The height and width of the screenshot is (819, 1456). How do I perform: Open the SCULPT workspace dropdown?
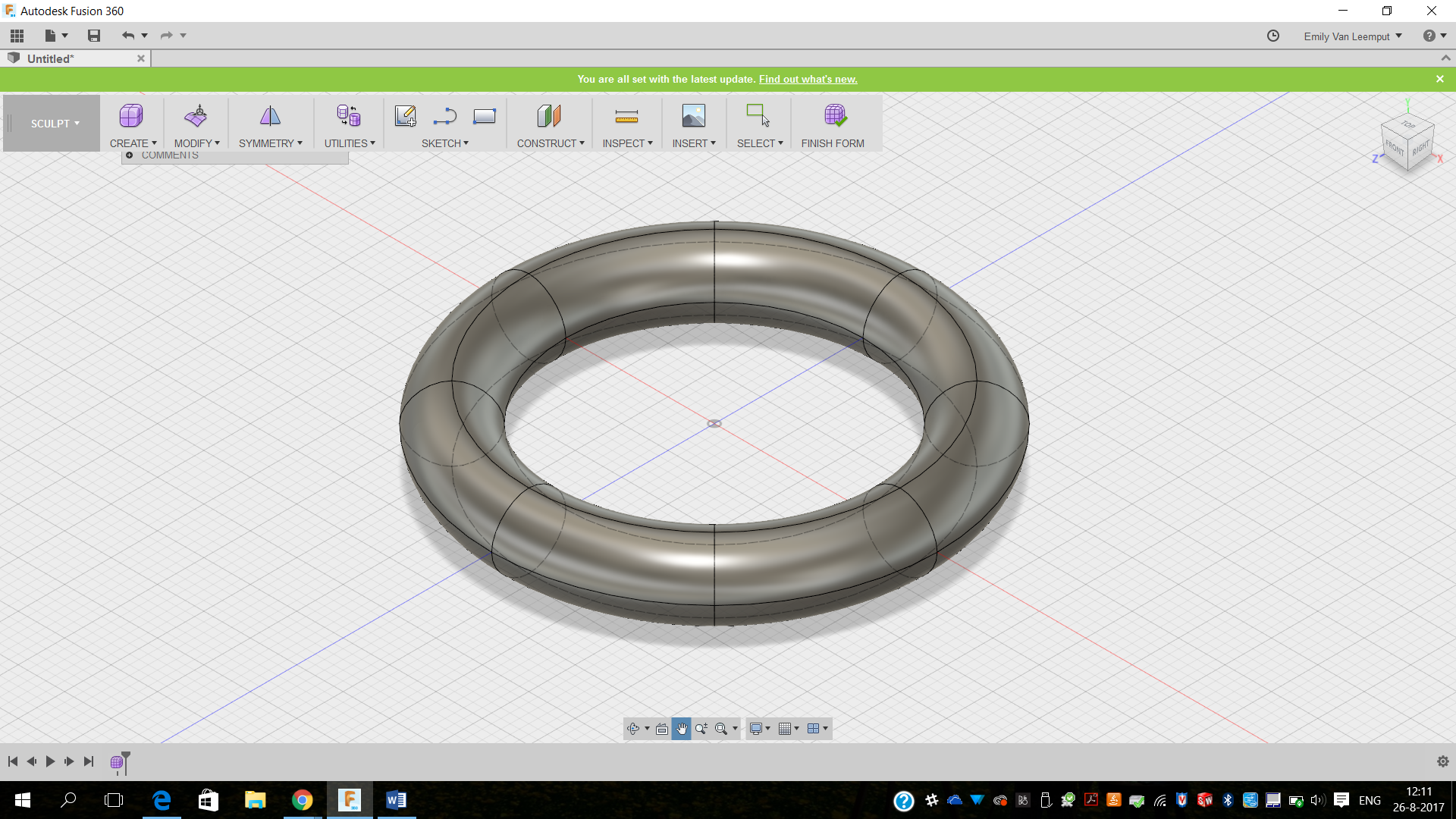pos(55,124)
